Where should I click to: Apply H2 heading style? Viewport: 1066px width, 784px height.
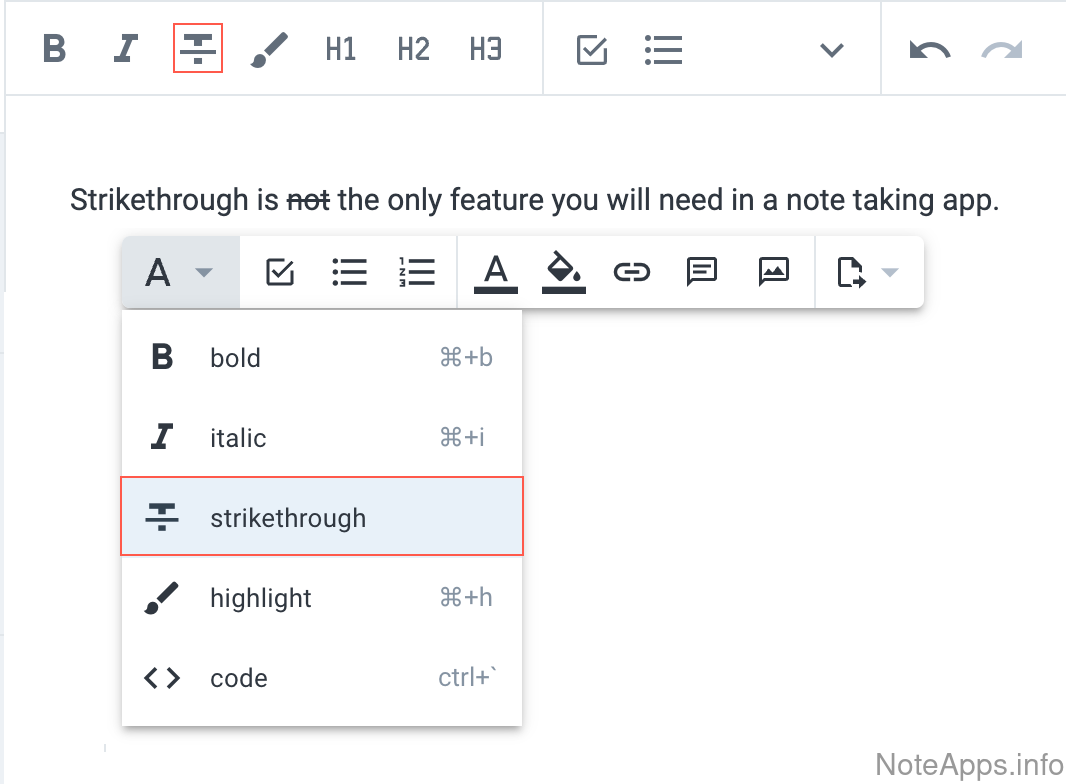(x=413, y=49)
